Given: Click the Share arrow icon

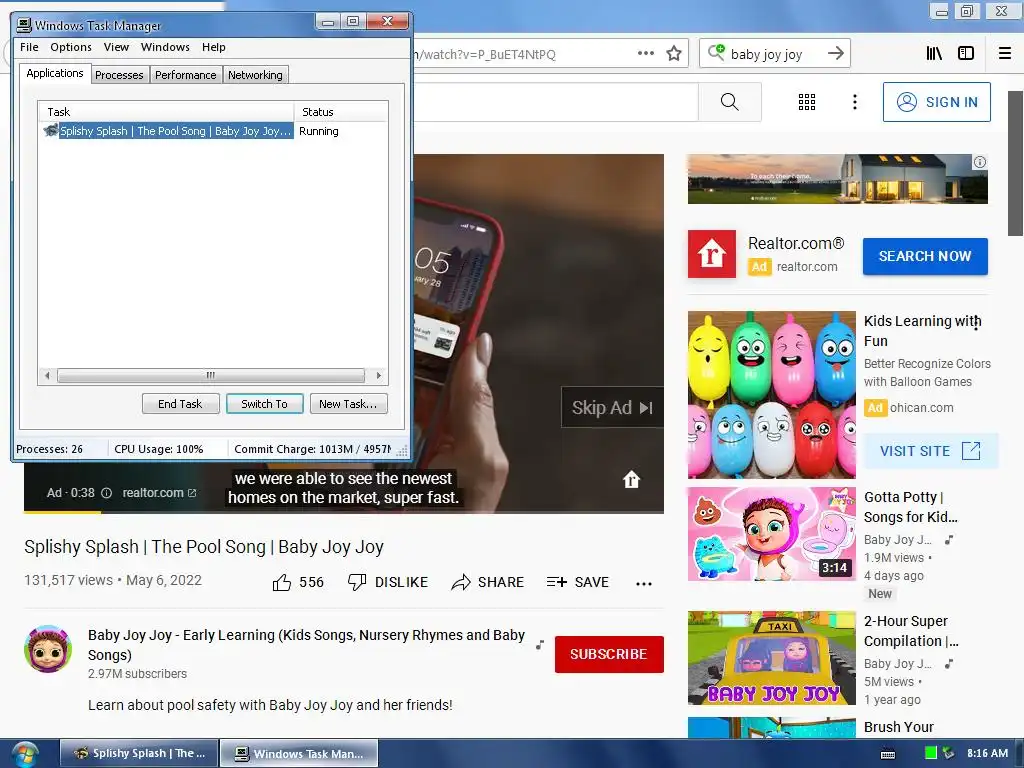Looking at the screenshot, I should (461, 582).
